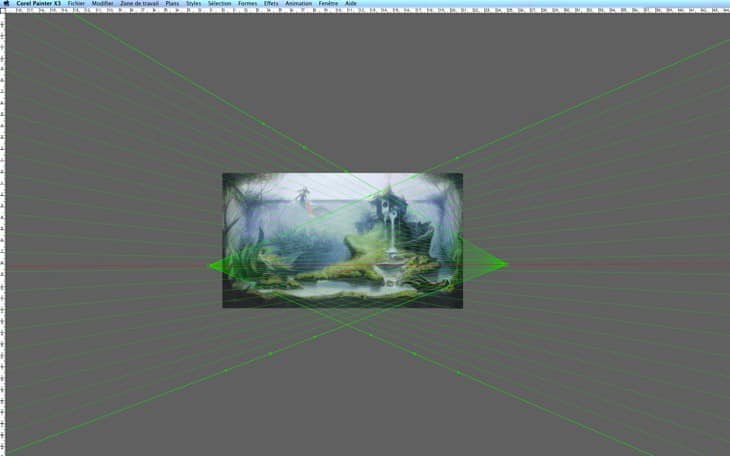Viewport: 730px width, 456px height.
Task: Open the Formes menu
Action: pyautogui.click(x=246, y=3)
